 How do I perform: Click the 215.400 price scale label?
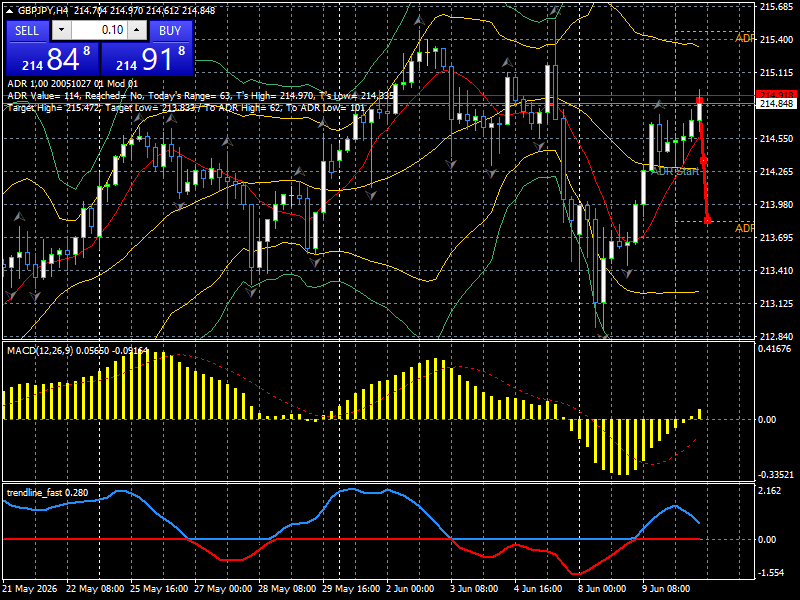[777, 39]
